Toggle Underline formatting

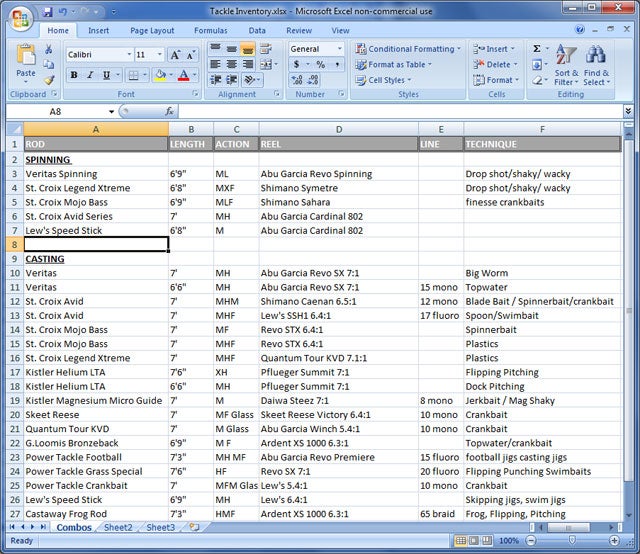(107, 75)
